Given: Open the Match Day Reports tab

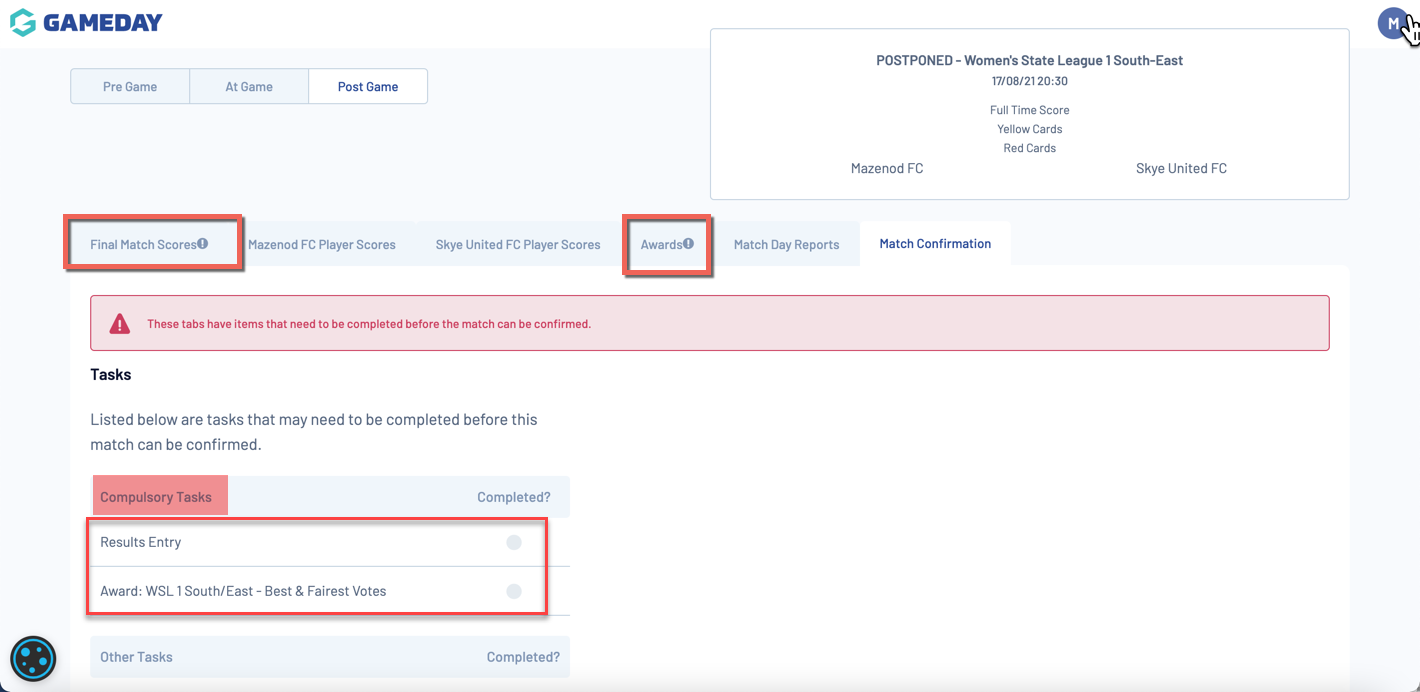Looking at the screenshot, I should coord(787,244).
